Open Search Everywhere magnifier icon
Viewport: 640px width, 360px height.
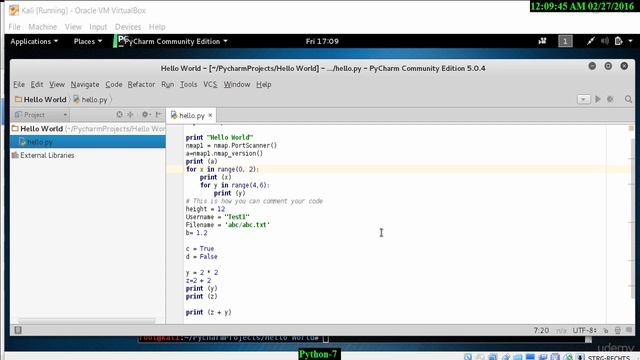[628, 99]
